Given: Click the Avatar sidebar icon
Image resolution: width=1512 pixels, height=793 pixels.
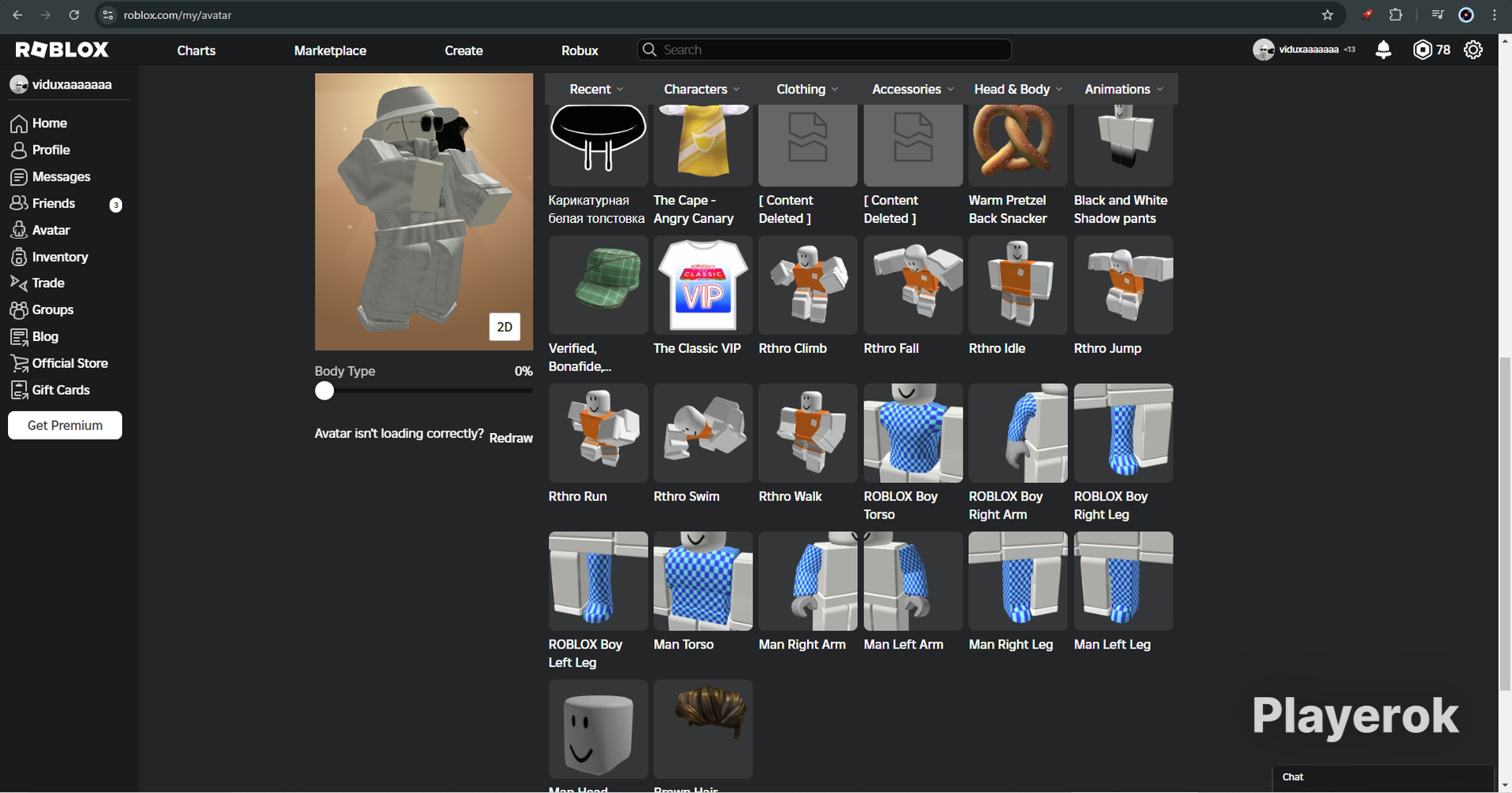Looking at the screenshot, I should click(19, 230).
